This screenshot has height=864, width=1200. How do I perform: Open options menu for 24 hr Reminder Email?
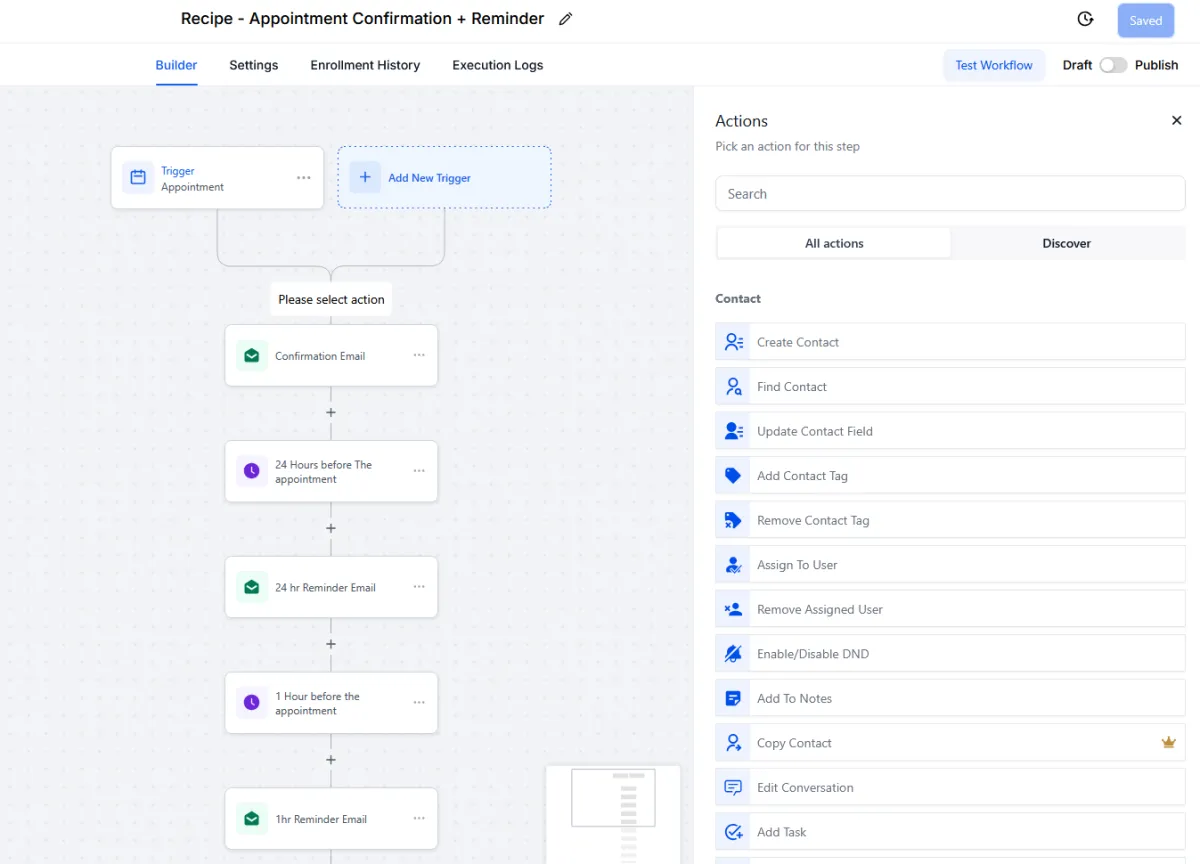(x=419, y=587)
